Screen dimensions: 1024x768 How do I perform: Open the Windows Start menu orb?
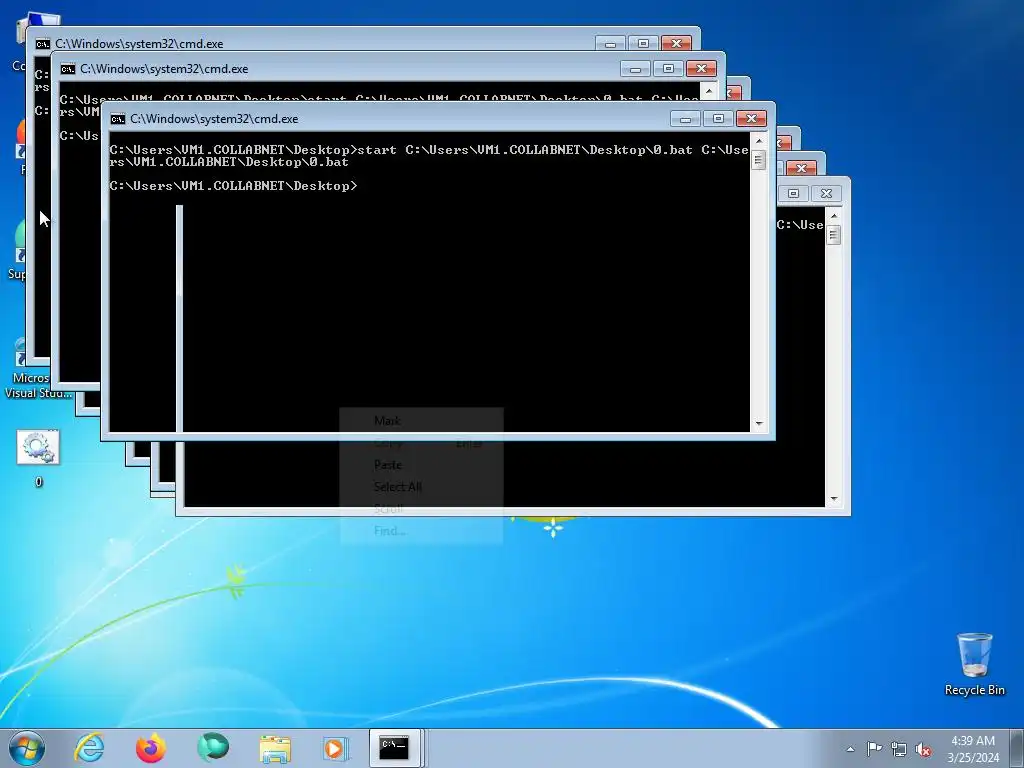(27, 748)
